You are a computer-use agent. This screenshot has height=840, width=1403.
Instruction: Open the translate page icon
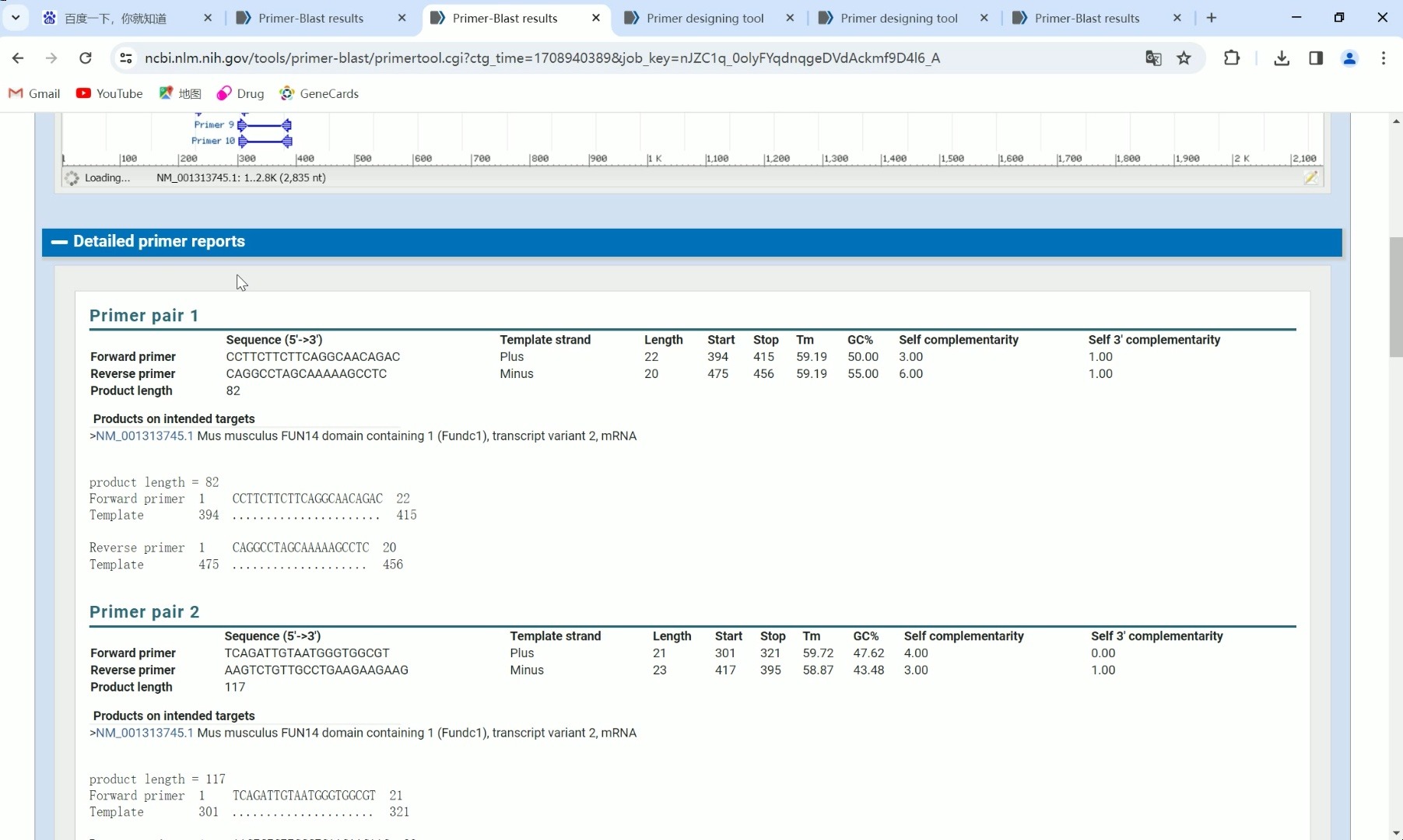click(x=1153, y=58)
